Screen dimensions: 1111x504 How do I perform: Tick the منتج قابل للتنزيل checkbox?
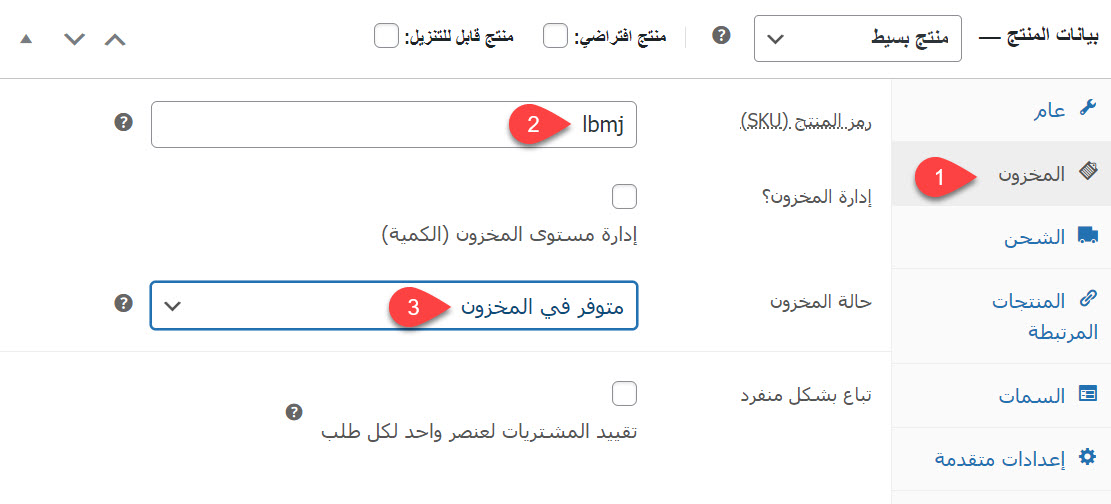click(x=386, y=37)
